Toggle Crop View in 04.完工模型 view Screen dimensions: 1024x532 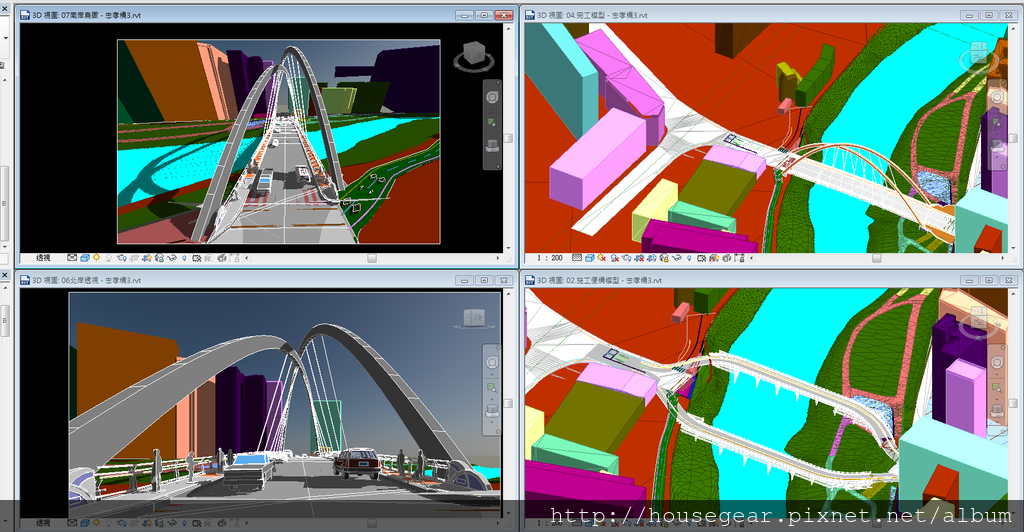click(639, 258)
